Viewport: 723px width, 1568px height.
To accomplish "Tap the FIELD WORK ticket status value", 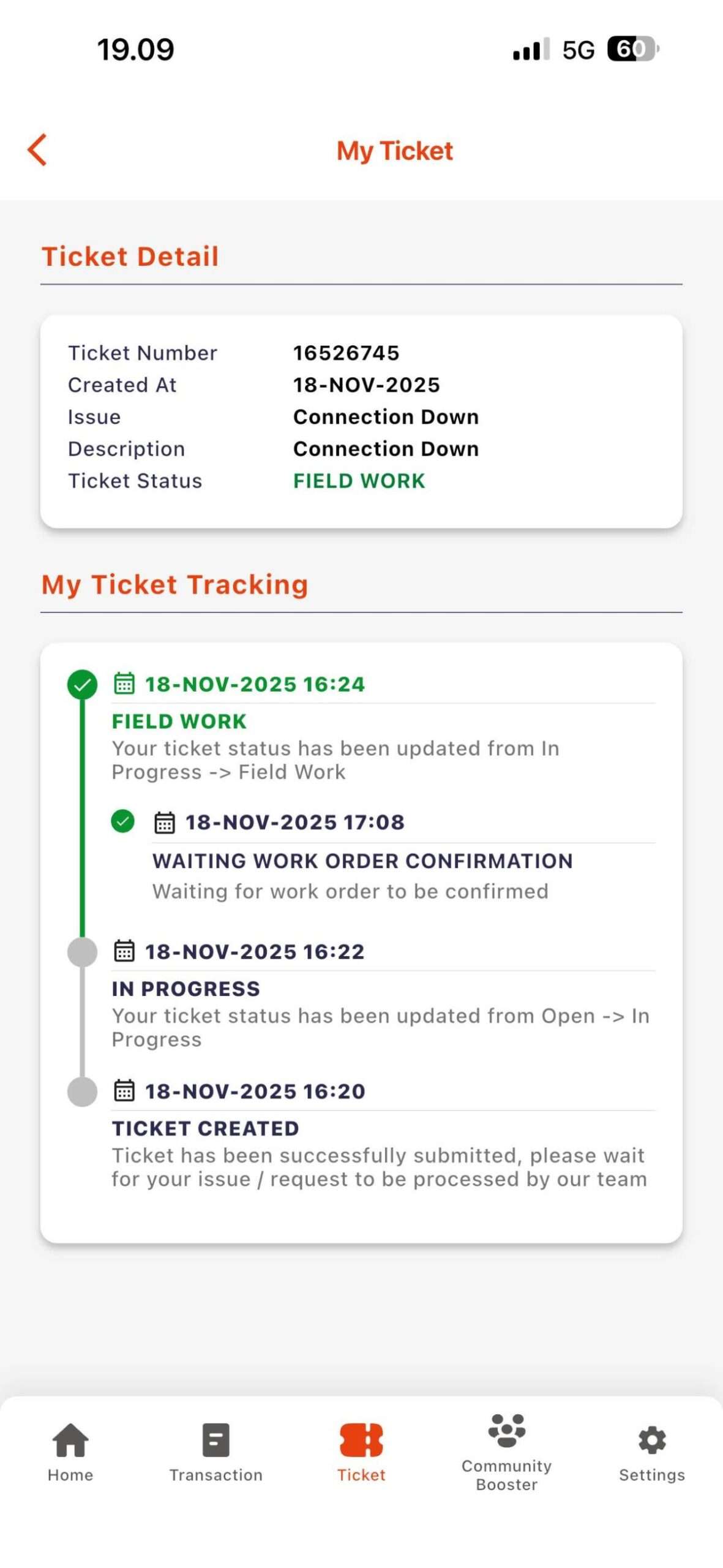I will (x=359, y=481).
